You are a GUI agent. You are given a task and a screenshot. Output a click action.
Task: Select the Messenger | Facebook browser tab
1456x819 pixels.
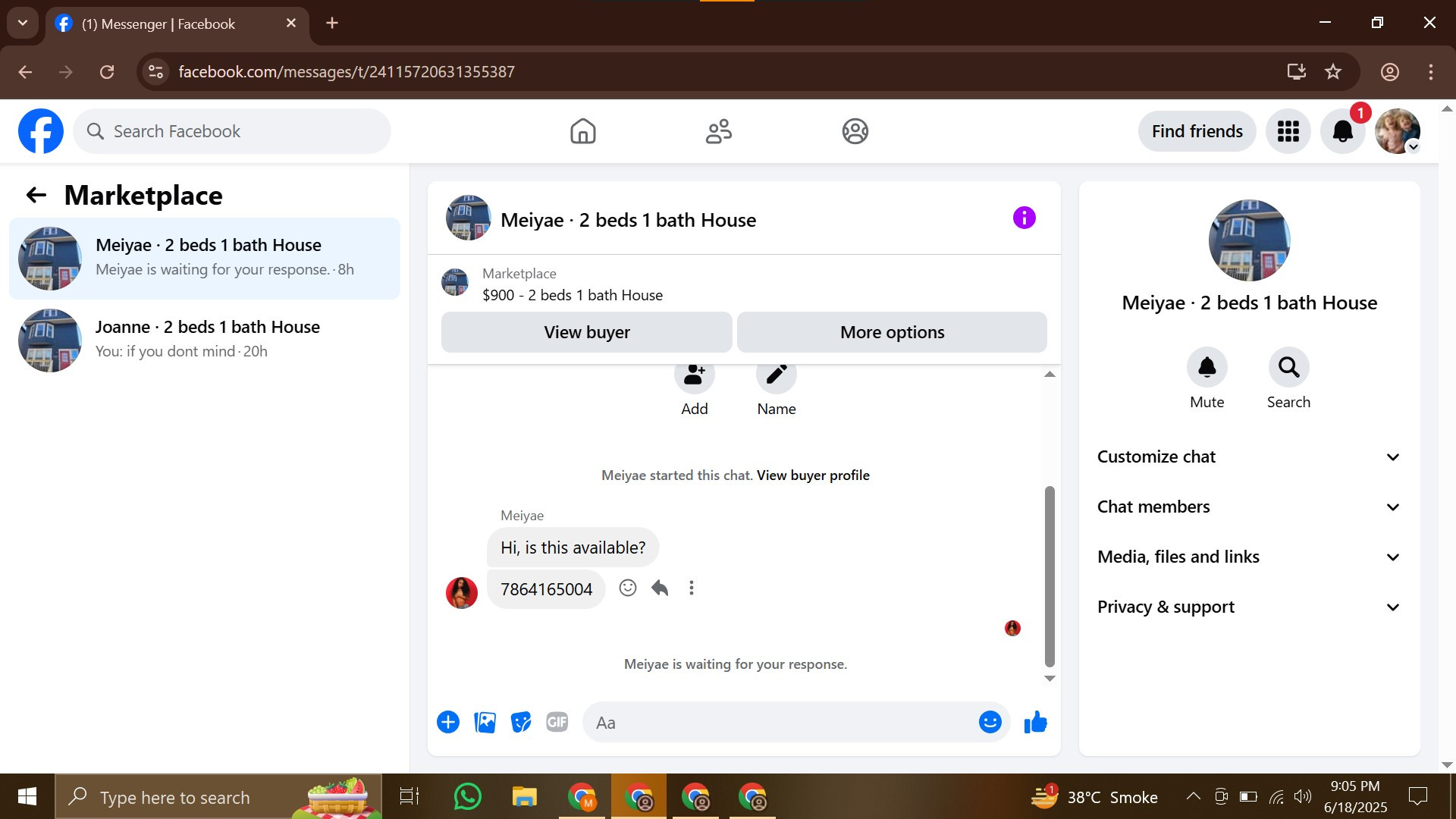177,24
